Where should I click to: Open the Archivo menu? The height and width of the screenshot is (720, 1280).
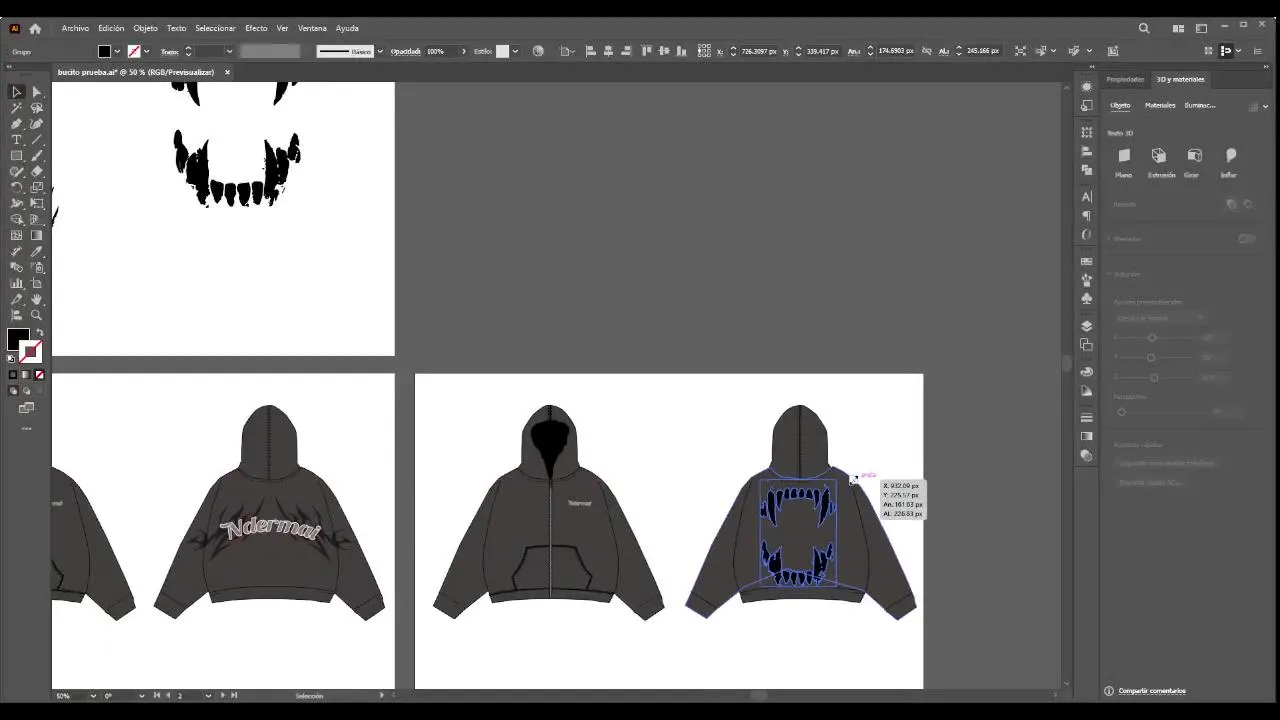pyautogui.click(x=75, y=28)
